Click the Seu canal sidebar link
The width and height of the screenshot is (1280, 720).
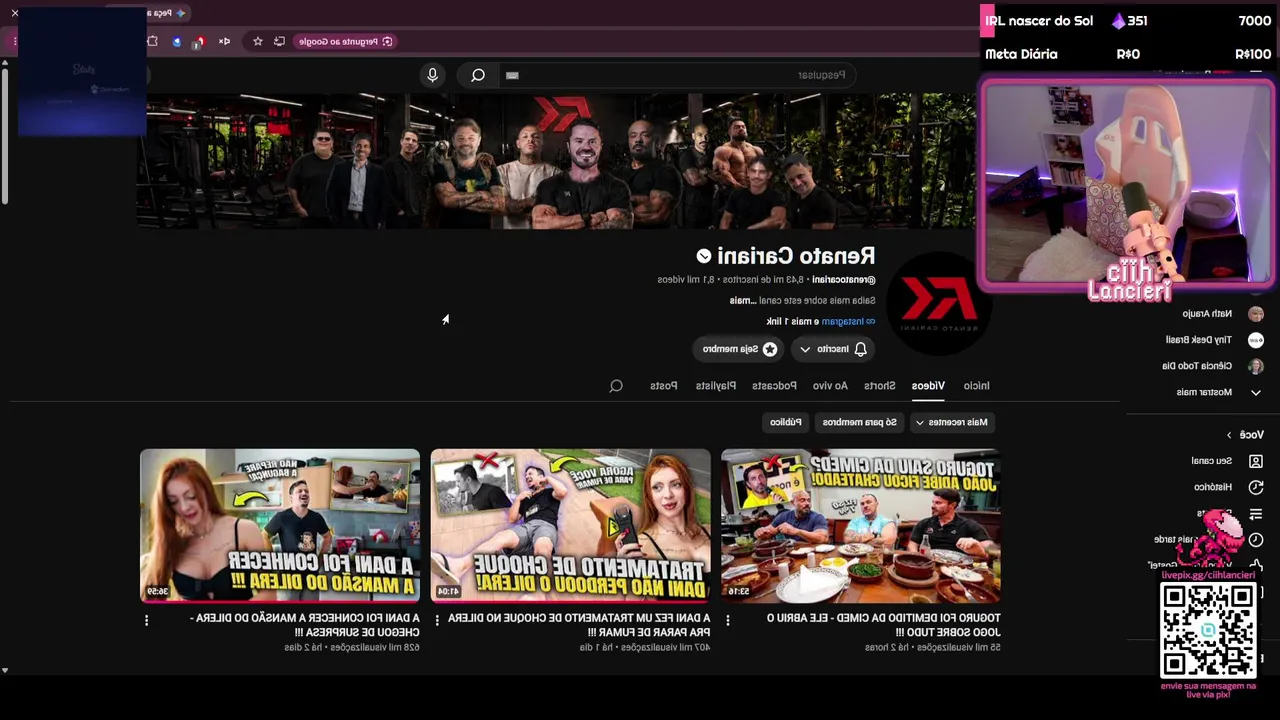coord(1211,461)
